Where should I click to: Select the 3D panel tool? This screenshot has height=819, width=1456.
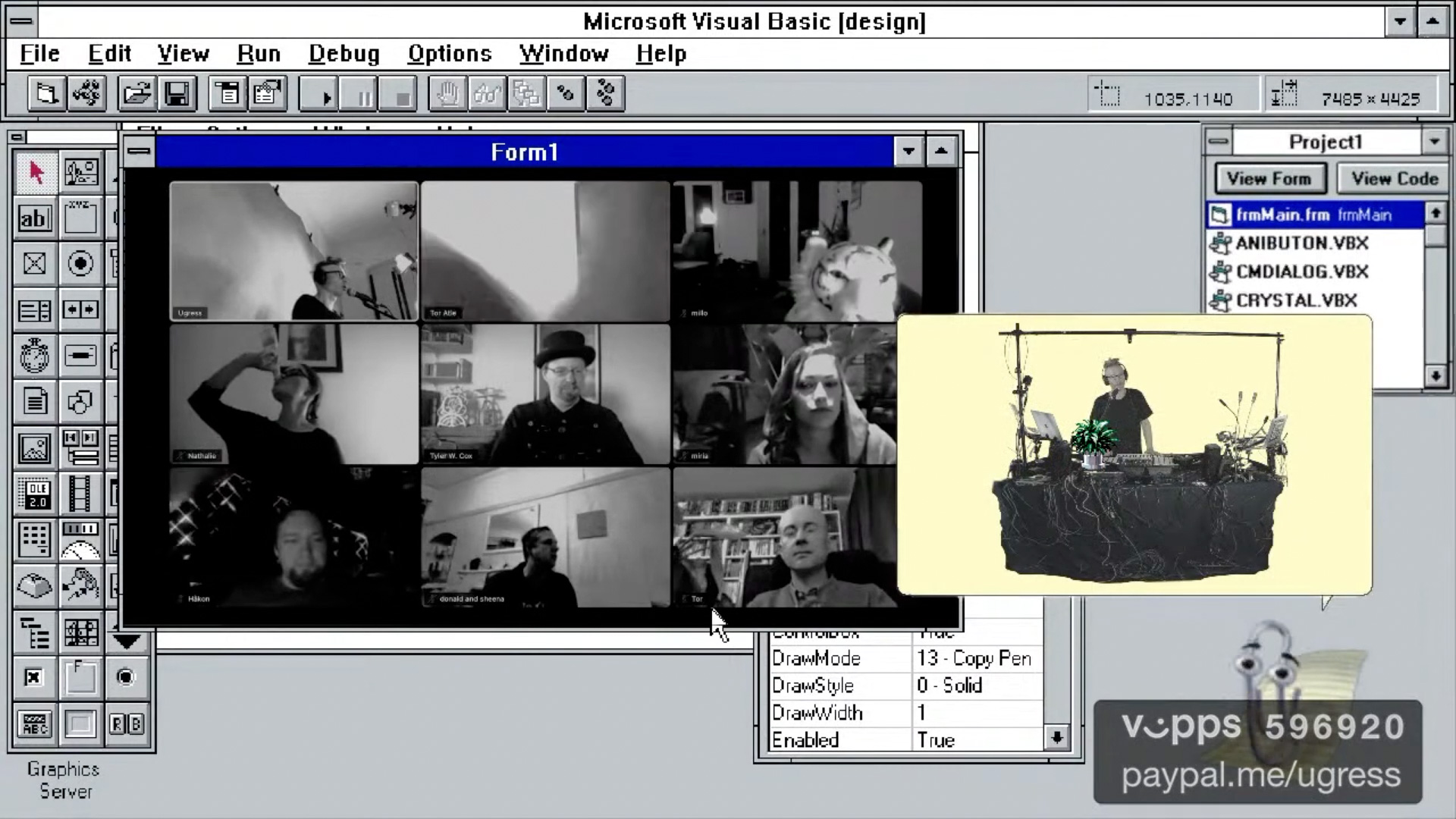point(80,724)
